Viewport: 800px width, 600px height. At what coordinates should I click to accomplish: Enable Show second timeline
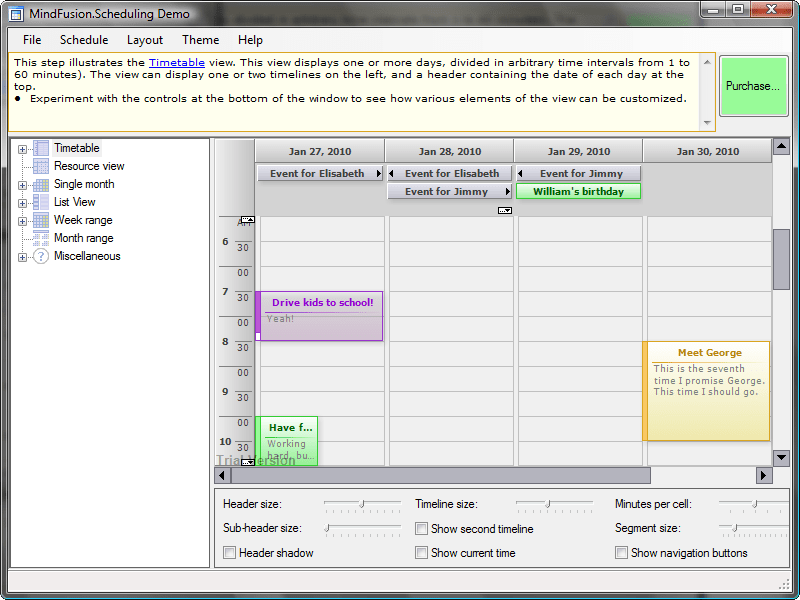[x=421, y=529]
